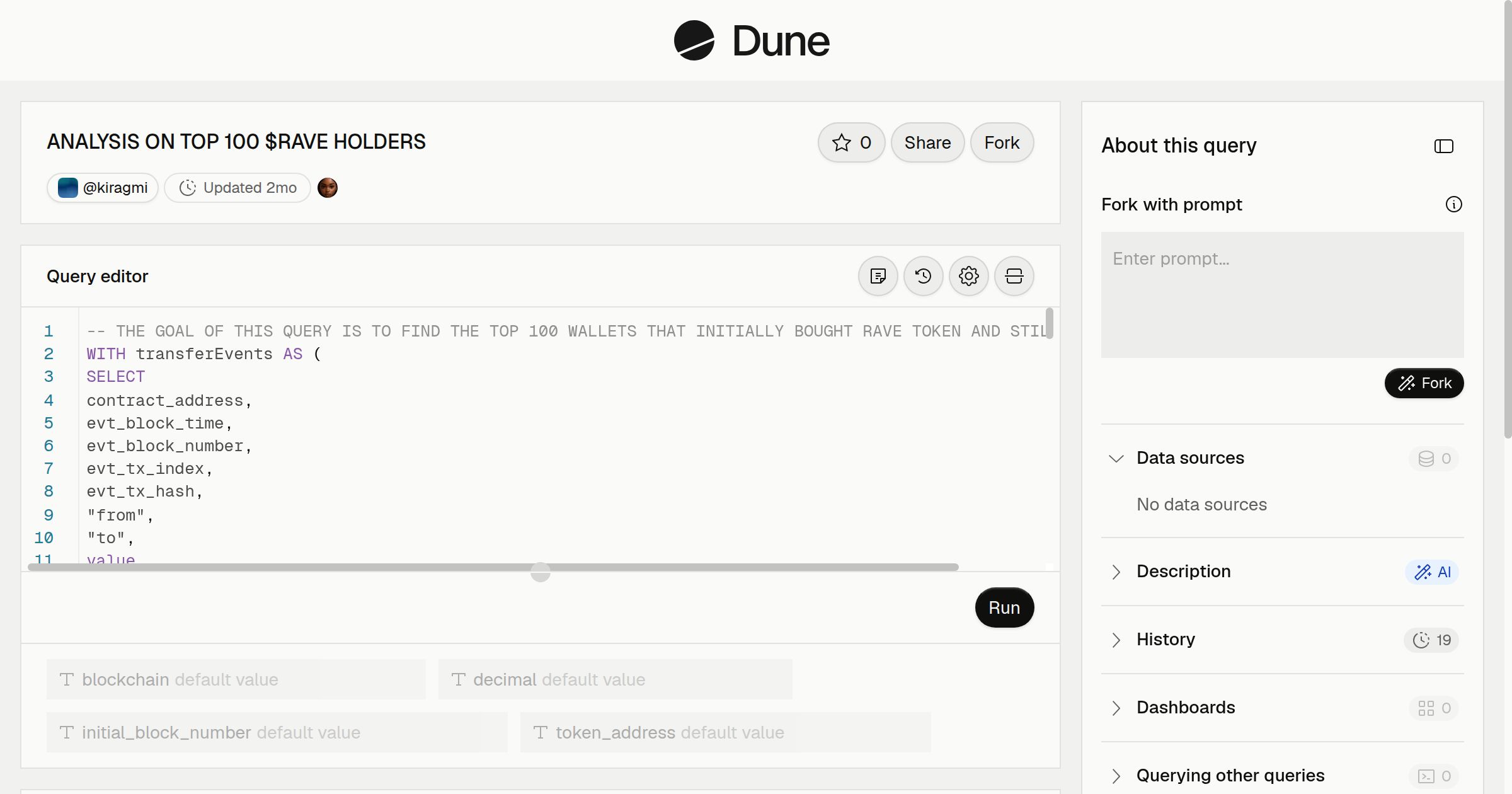Open the @kiragmi author profile
This screenshot has height=794, width=1512.
[103, 188]
